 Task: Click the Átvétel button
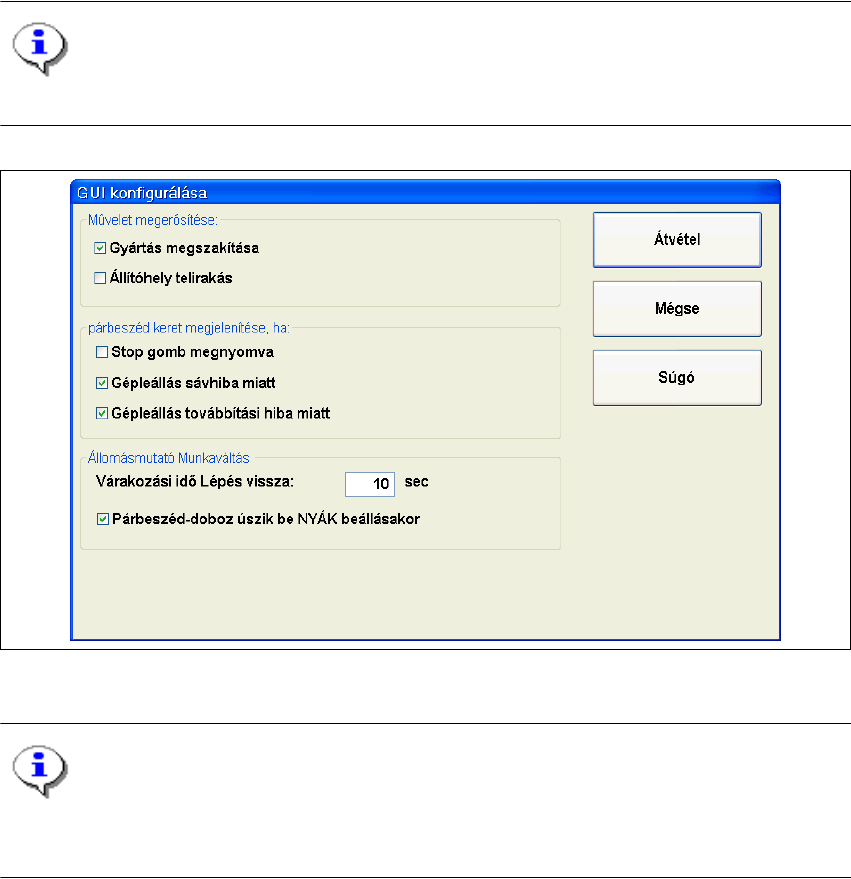coord(677,239)
